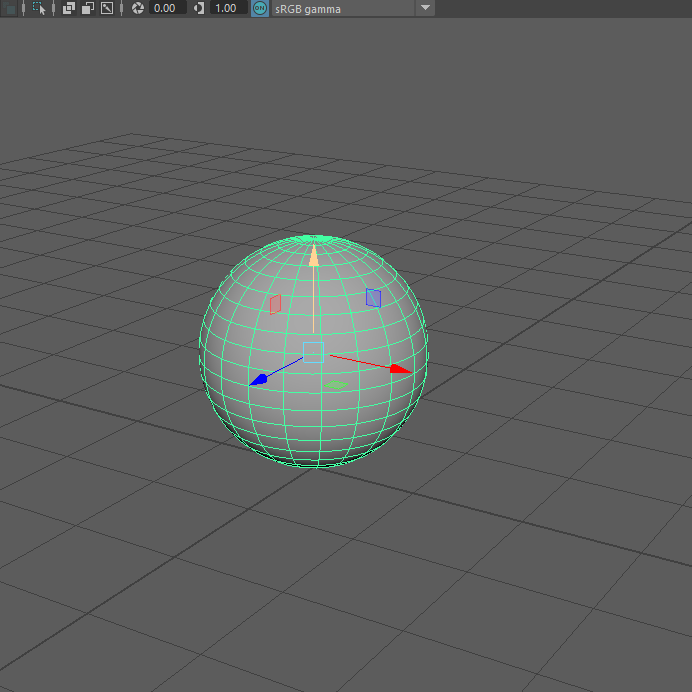Click the sphere's bottom wireframe edge
Image resolution: width=692 pixels, height=692 pixels.
(314, 463)
